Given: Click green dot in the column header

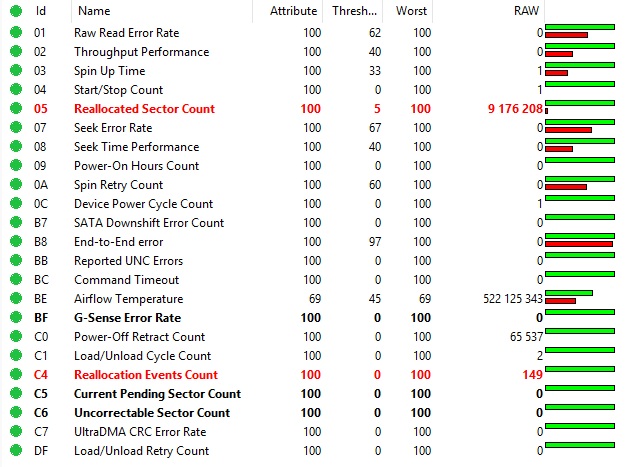Looking at the screenshot, I should pyautogui.click(x=15, y=11).
